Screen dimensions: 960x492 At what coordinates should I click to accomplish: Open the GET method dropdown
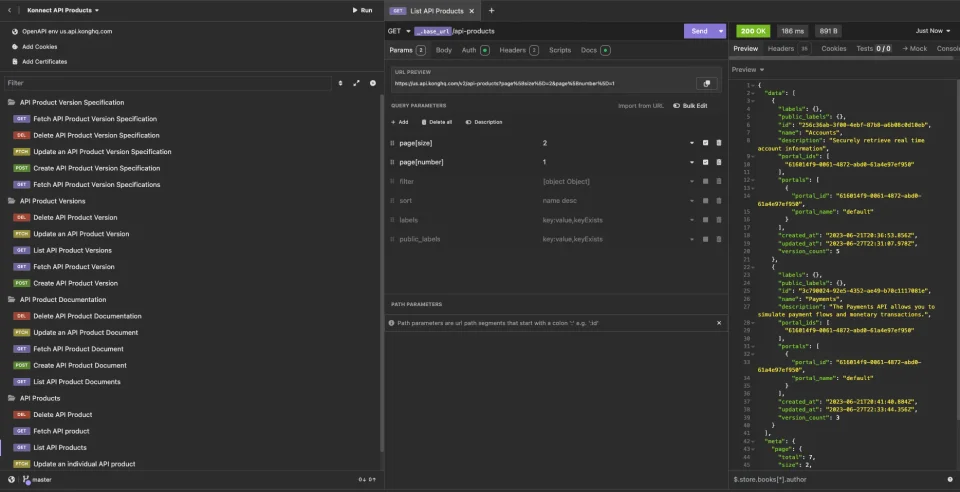pos(399,31)
